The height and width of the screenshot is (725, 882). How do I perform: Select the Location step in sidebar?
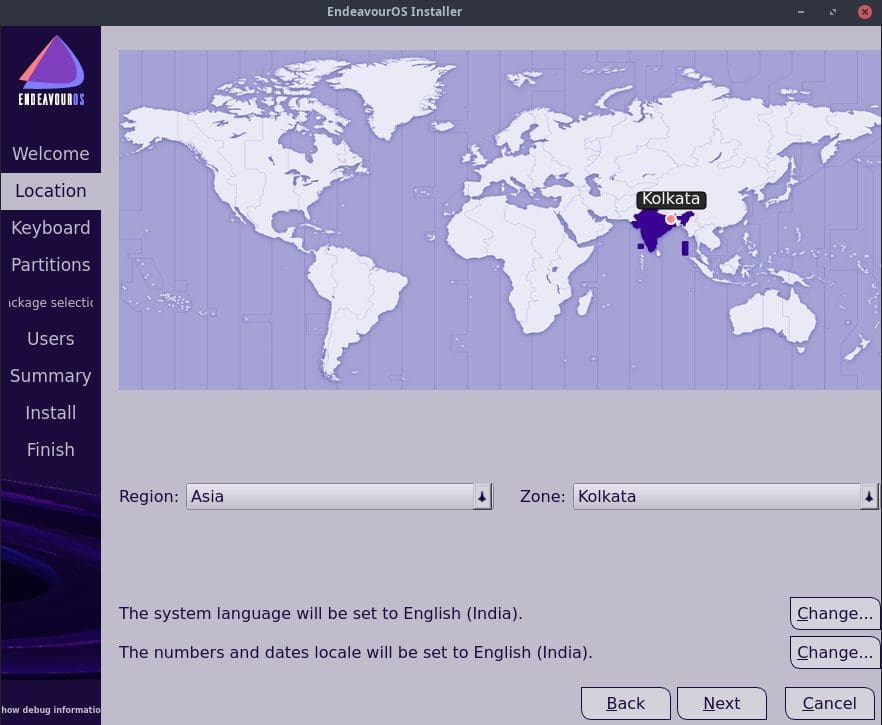[51, 191]
